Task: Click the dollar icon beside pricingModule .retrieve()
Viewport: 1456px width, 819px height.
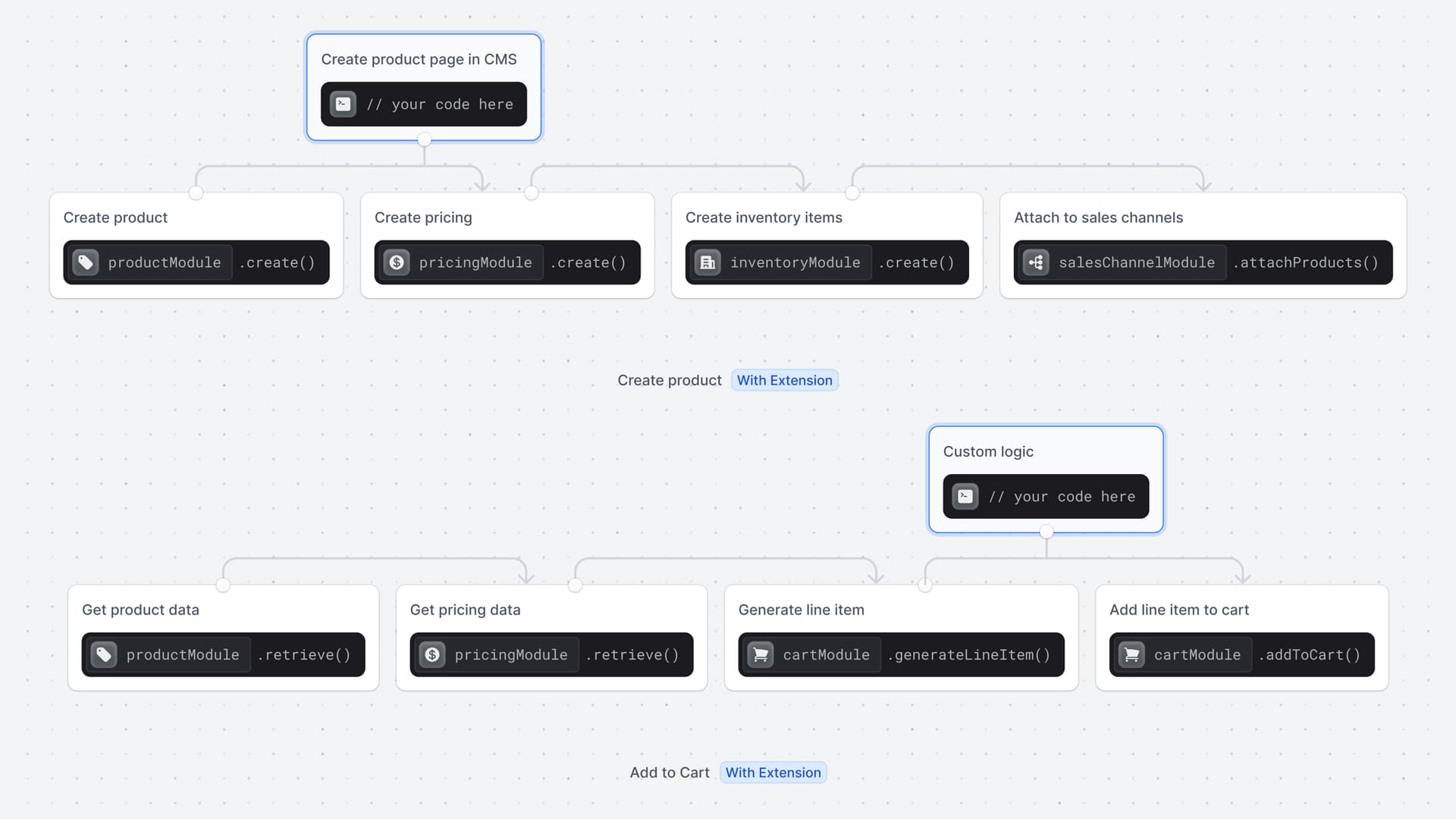Action: (432, 654)
